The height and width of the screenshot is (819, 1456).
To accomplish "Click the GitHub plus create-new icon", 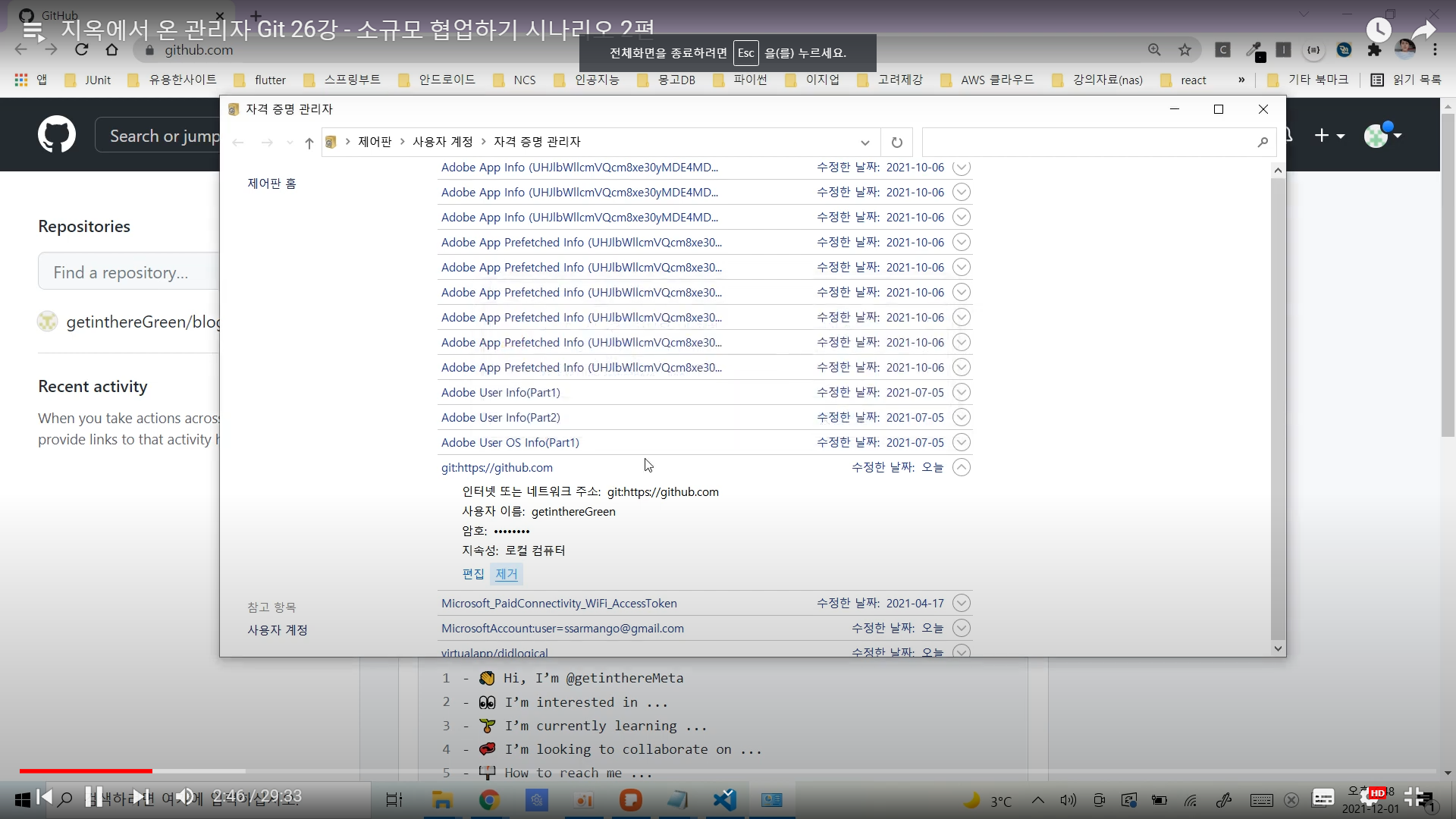I will [x=1329, y=135].
